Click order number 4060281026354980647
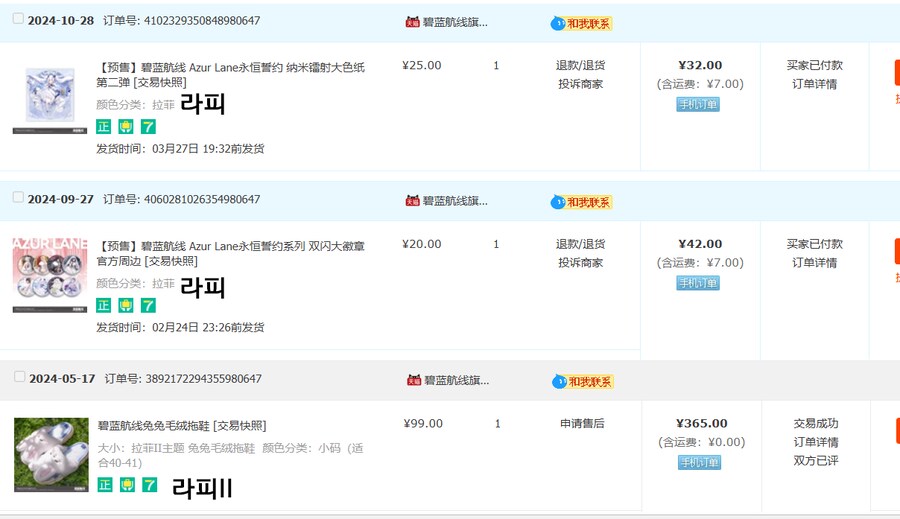The height and width of the screenshot is (519, 900). 201,199
